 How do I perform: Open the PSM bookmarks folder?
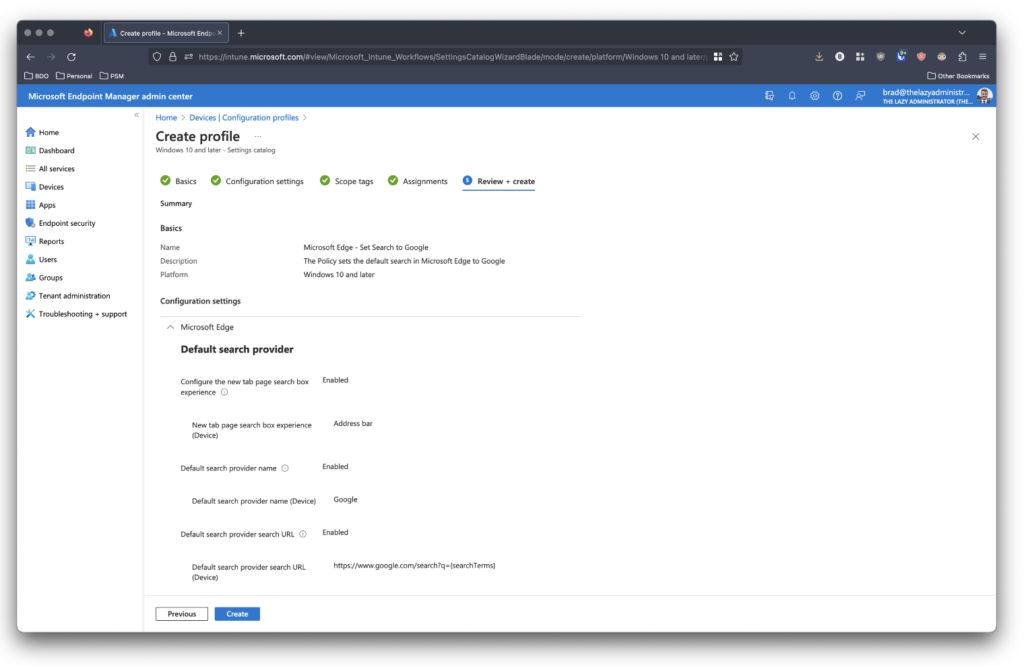coord(112,76)
